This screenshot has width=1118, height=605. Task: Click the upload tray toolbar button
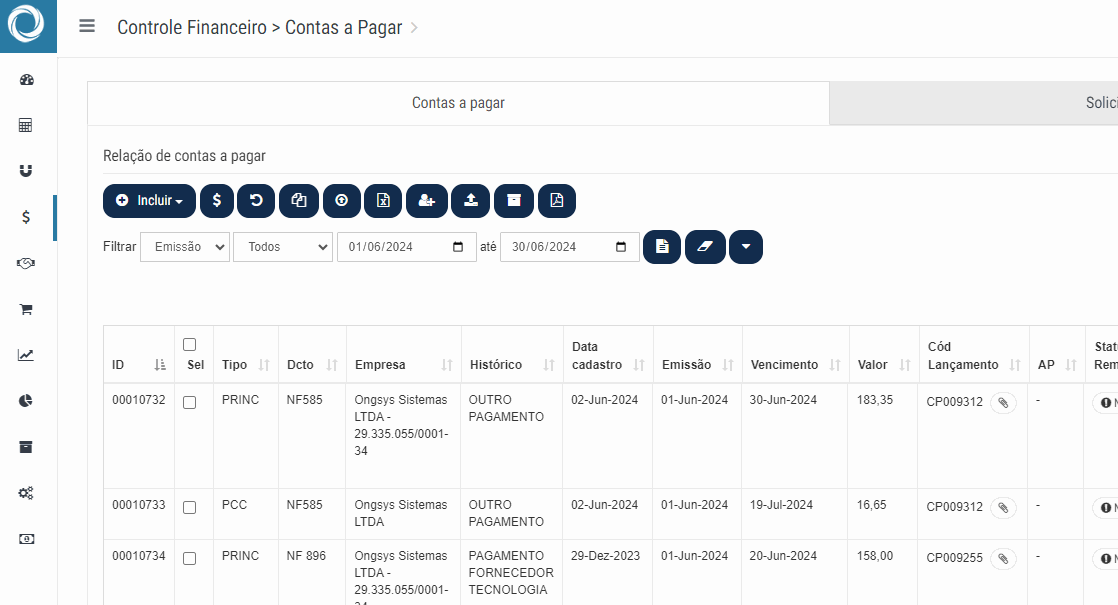pos(471,201)
